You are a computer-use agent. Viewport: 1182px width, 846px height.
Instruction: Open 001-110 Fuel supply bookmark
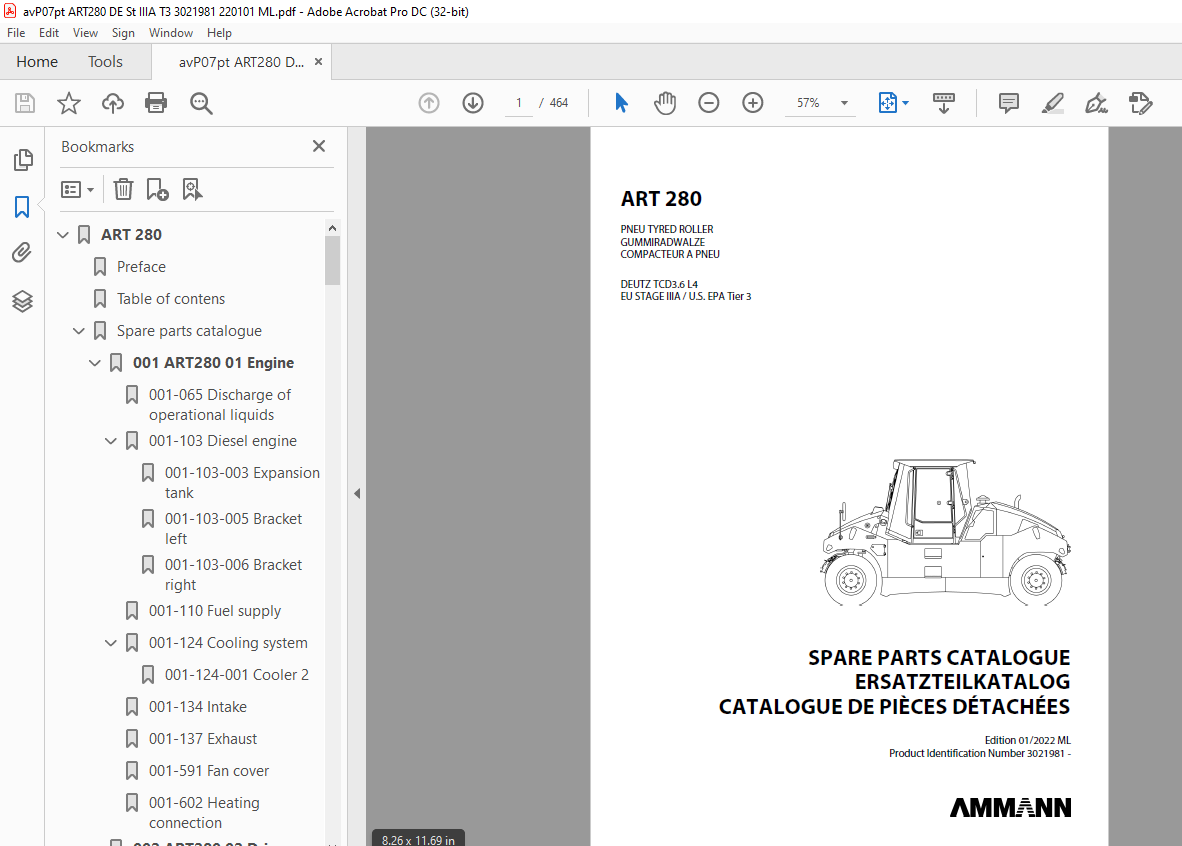pos(215,611)
